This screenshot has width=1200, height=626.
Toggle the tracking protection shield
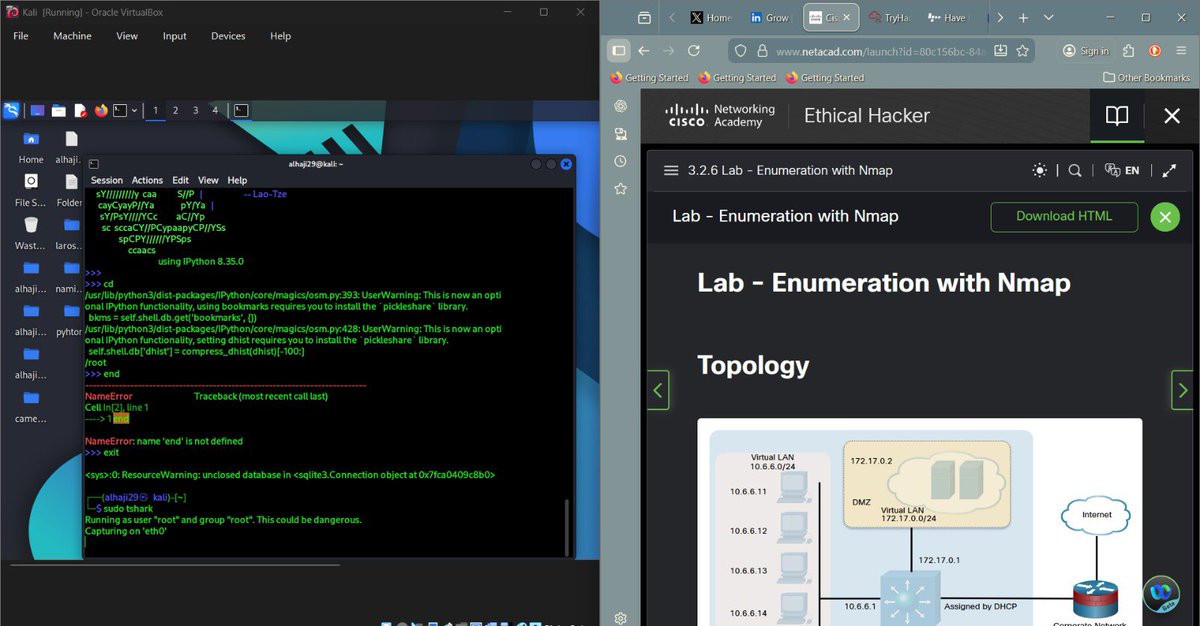point(740,50)
